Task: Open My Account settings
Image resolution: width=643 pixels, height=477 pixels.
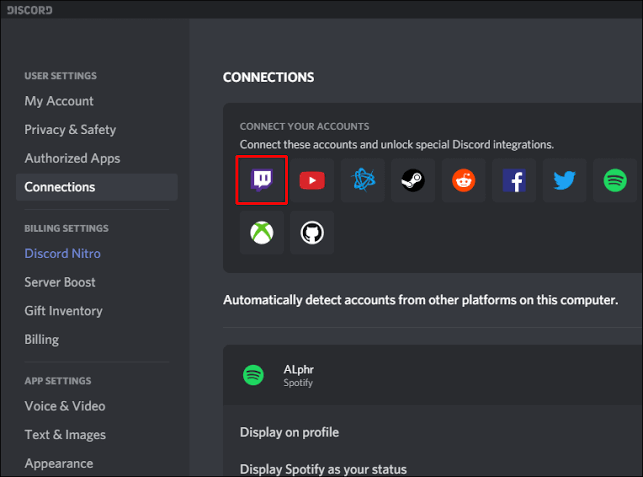Action: click(59, 101)
